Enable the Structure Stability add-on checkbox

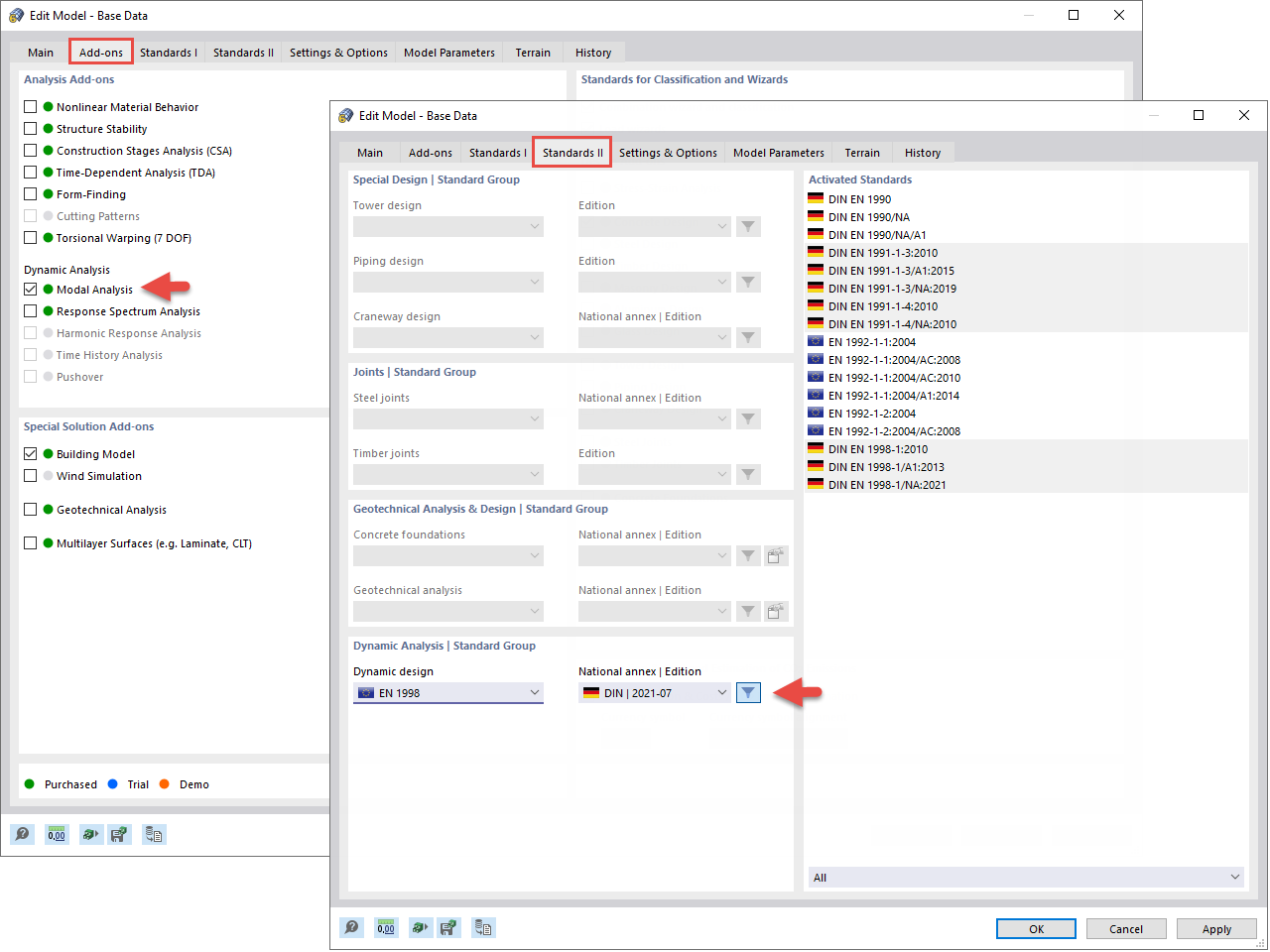31,129
